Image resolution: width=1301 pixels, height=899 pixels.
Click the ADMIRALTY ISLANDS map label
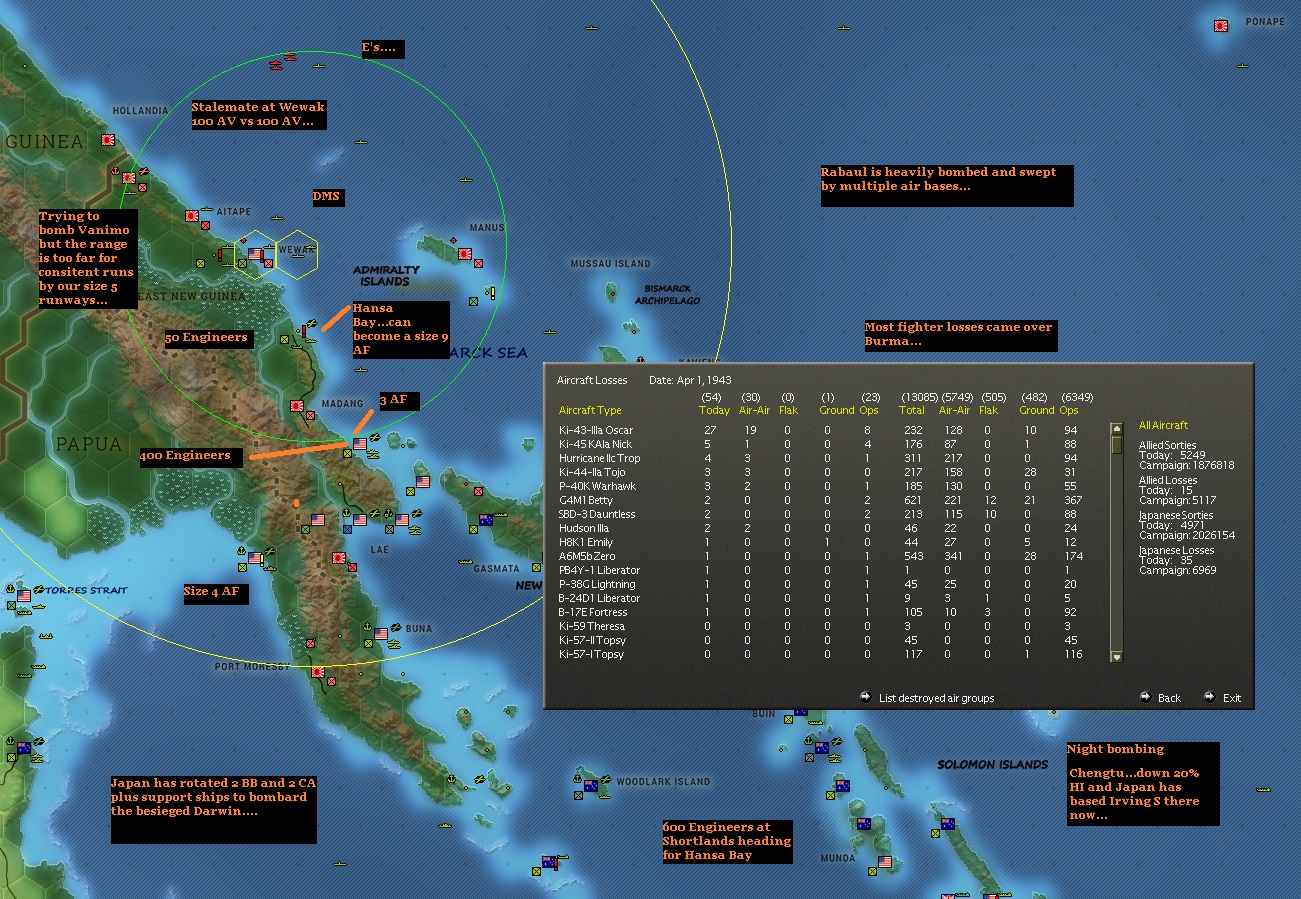(385, 276)
